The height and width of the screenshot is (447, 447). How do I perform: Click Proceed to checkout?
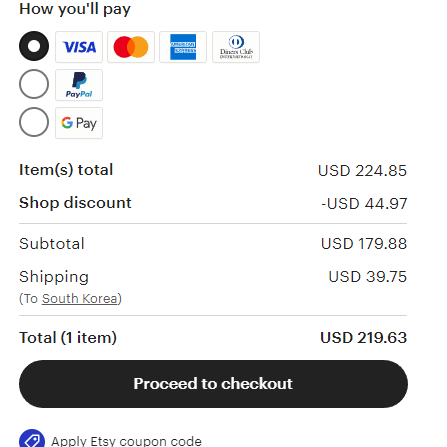[x=213, y=384]
